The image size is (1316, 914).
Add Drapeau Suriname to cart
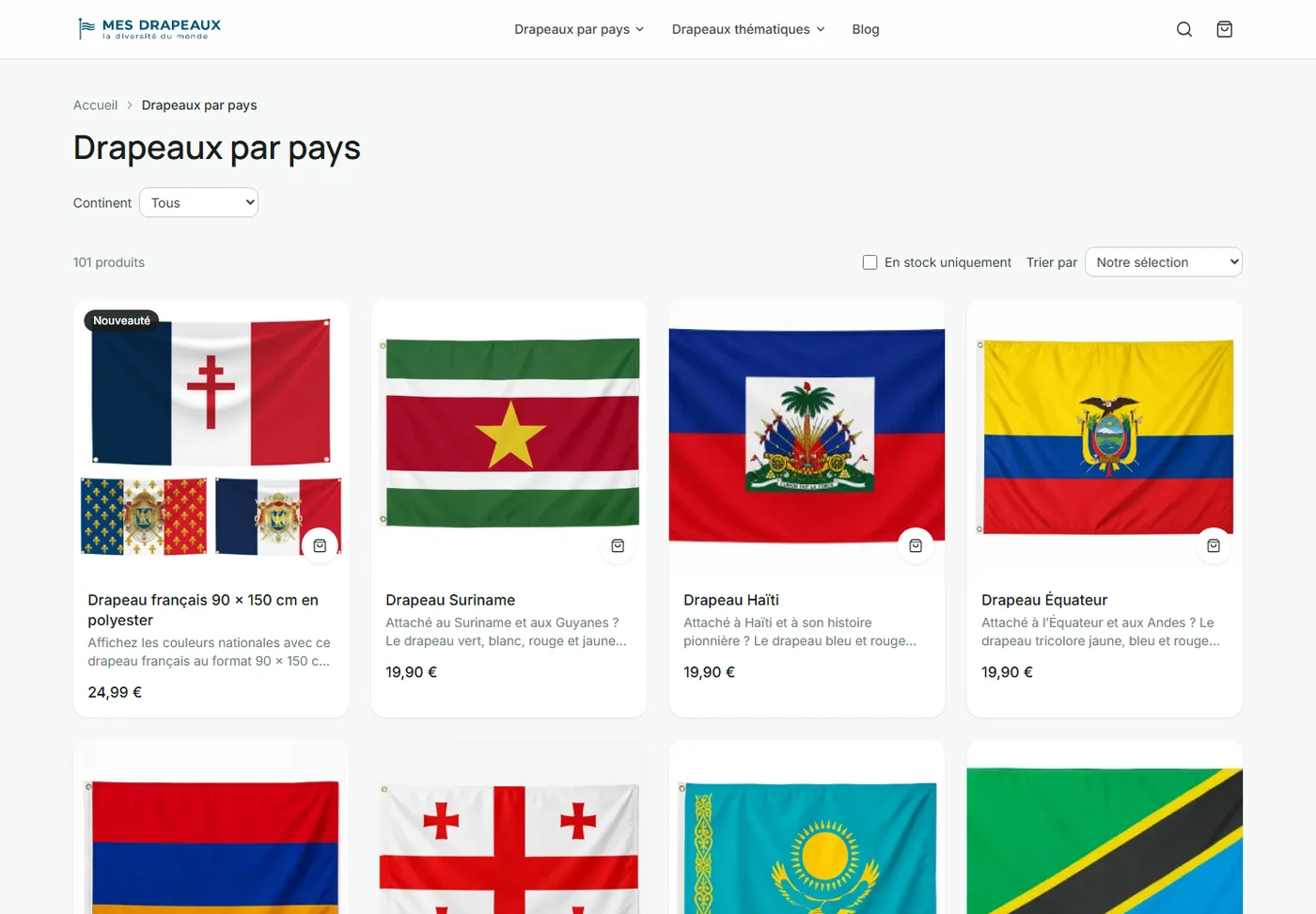pyautogui.click(x=618, y=545)
